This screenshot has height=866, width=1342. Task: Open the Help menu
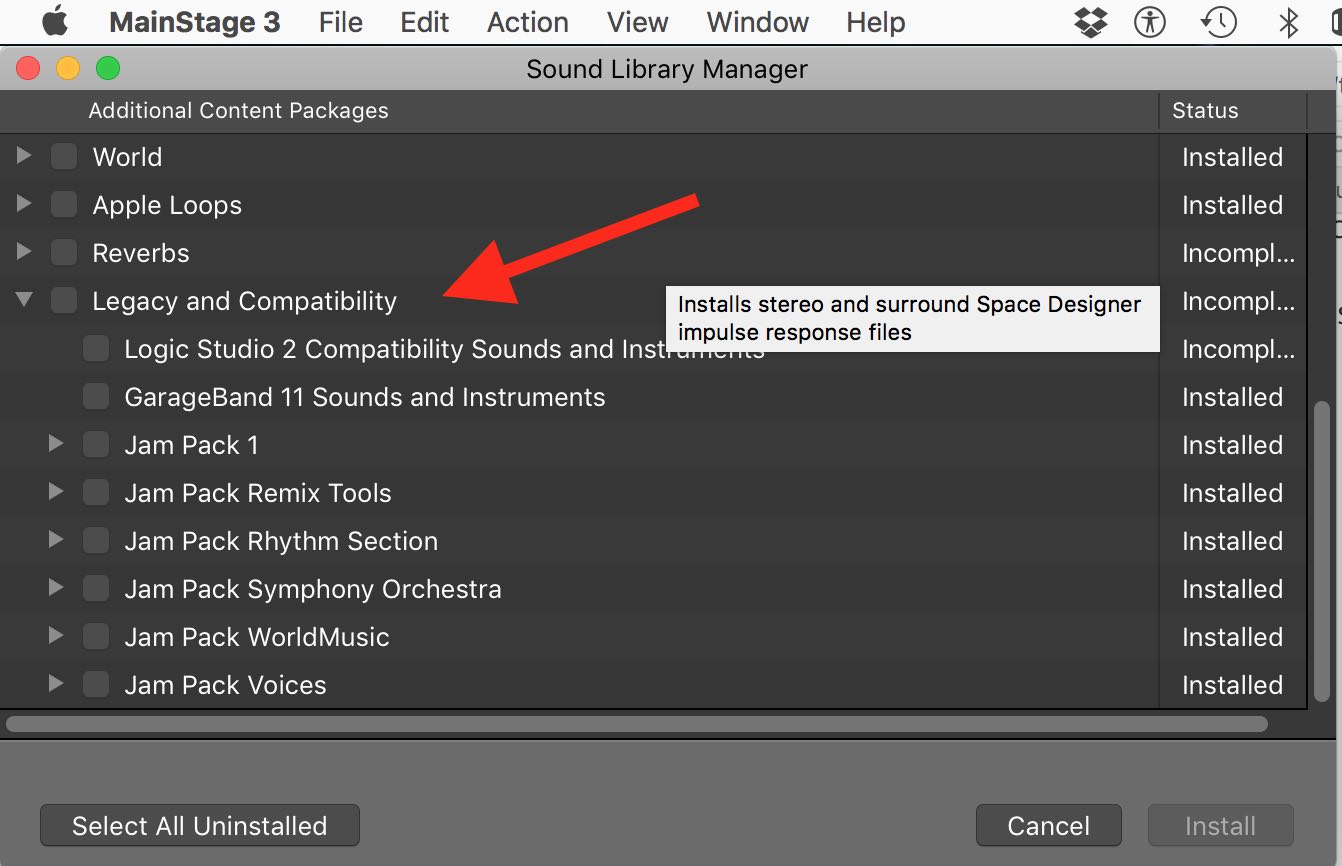876,22
